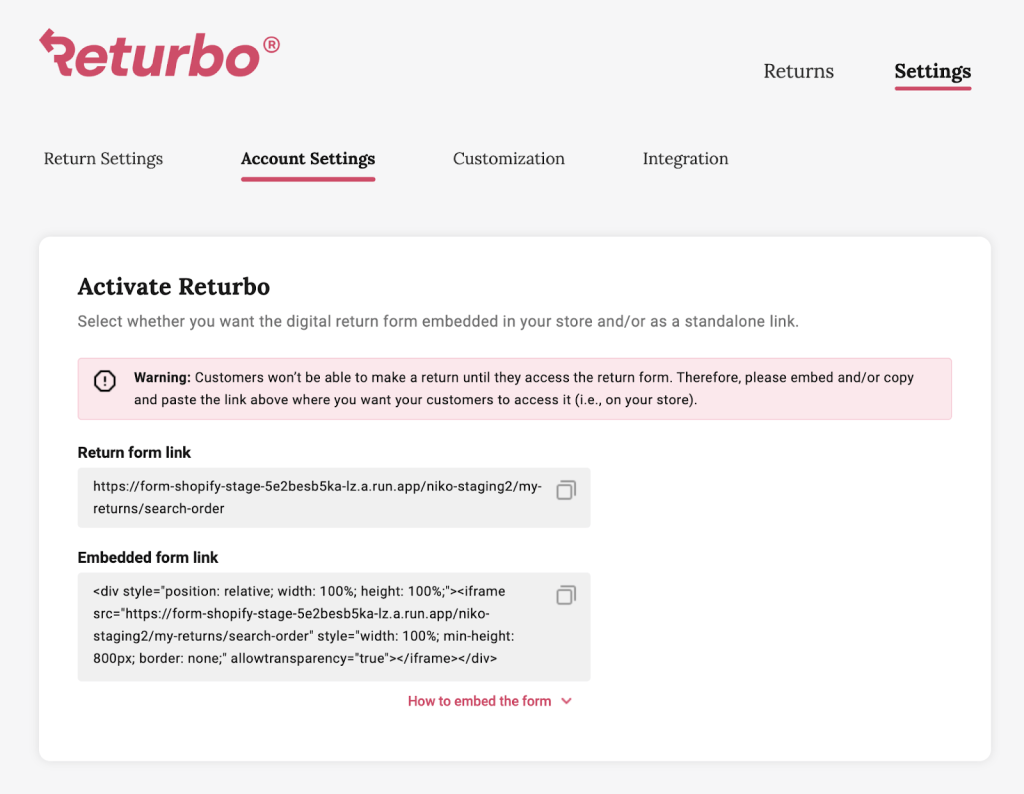
Task: Click the 'Embedded form link' label
Action: pyautogui.click(x=148, y=558)
